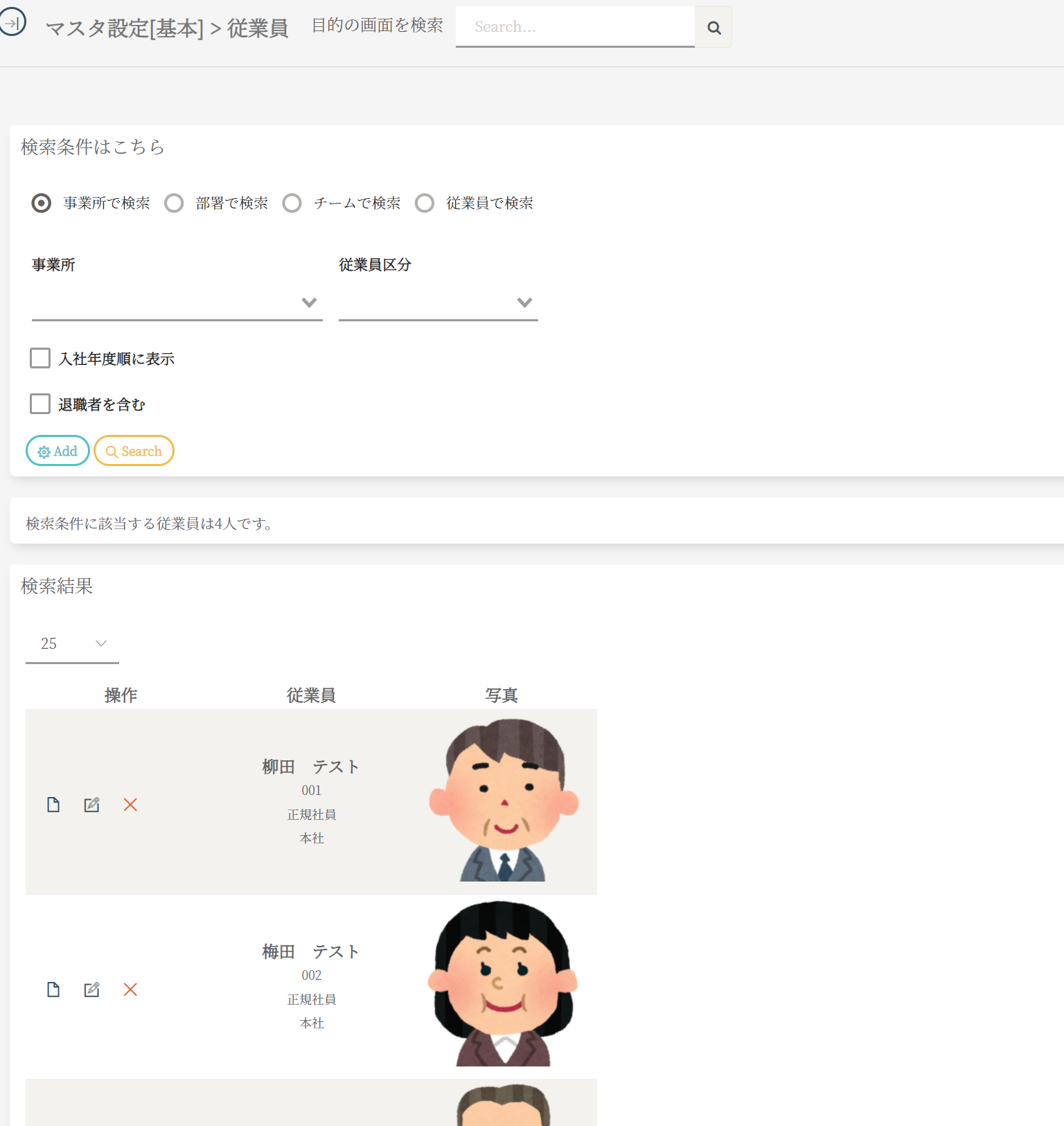This screenshot has width=1064, height=1126.
Task: Delete 梅田 テスト with red X
Action: pos(130,990)
